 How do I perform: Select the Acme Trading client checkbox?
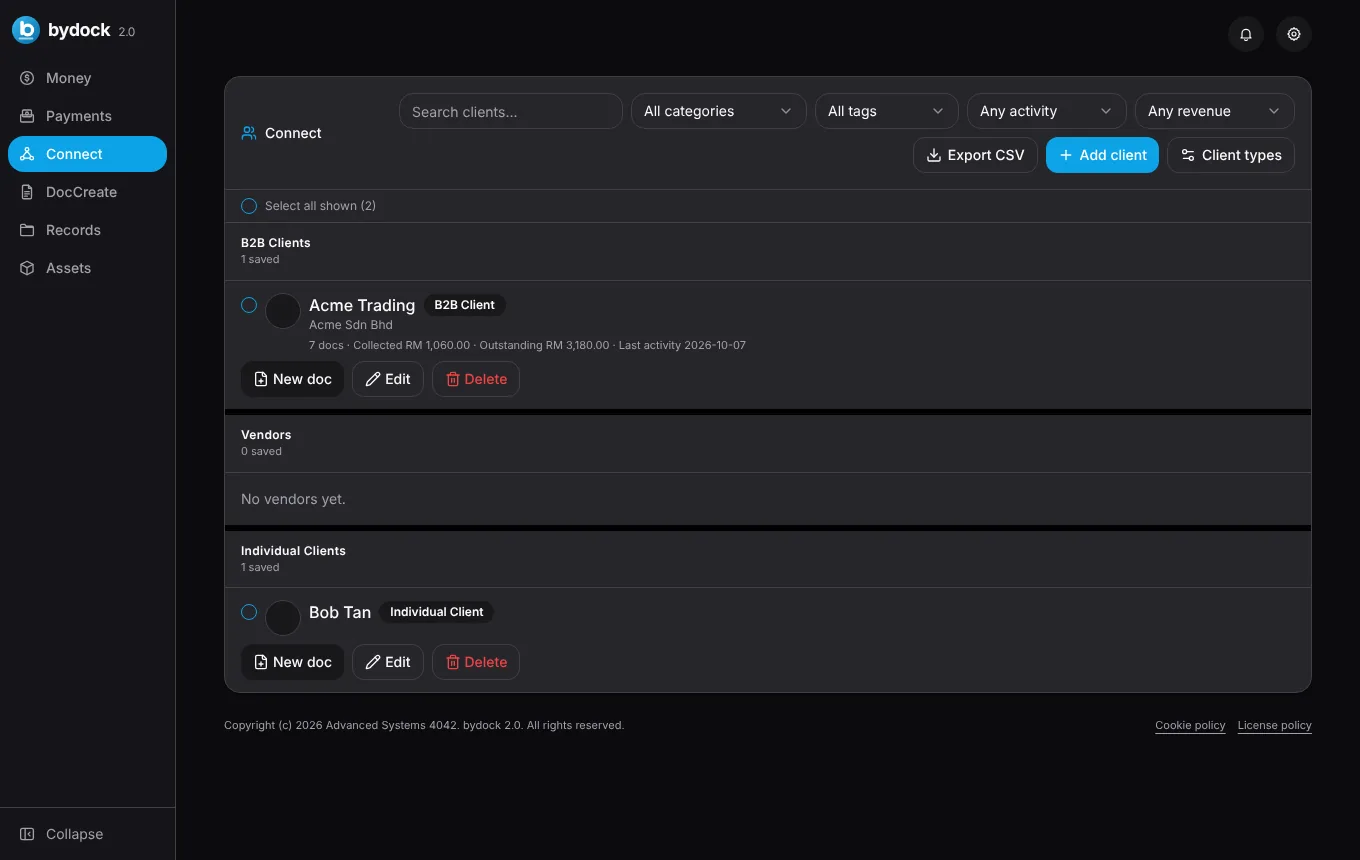[x=249, y=305]
